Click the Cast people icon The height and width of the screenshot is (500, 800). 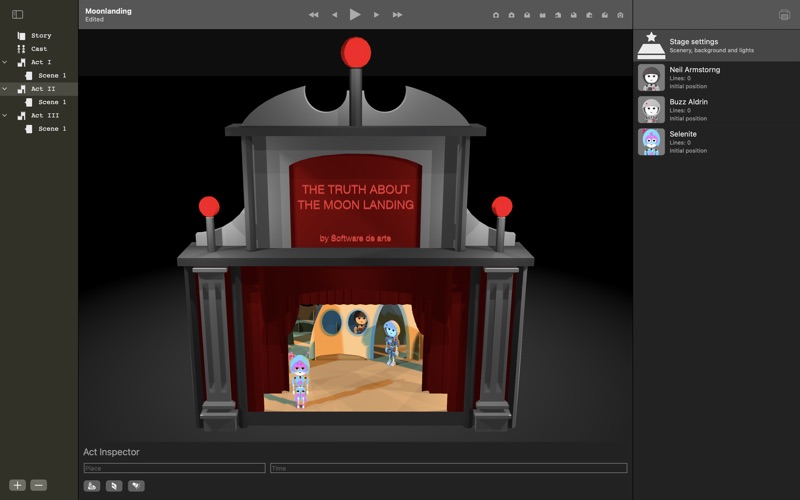(21, 49)
